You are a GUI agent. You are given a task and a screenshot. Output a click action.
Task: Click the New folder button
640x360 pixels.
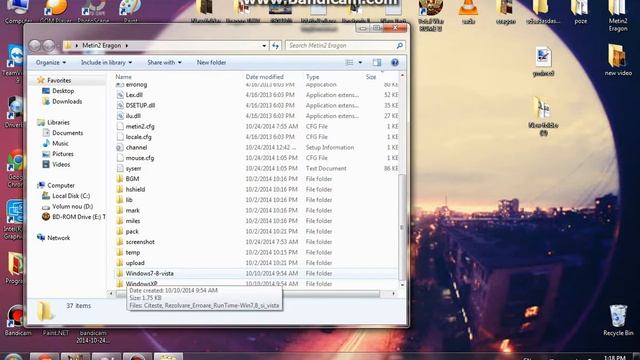(211, 62)
